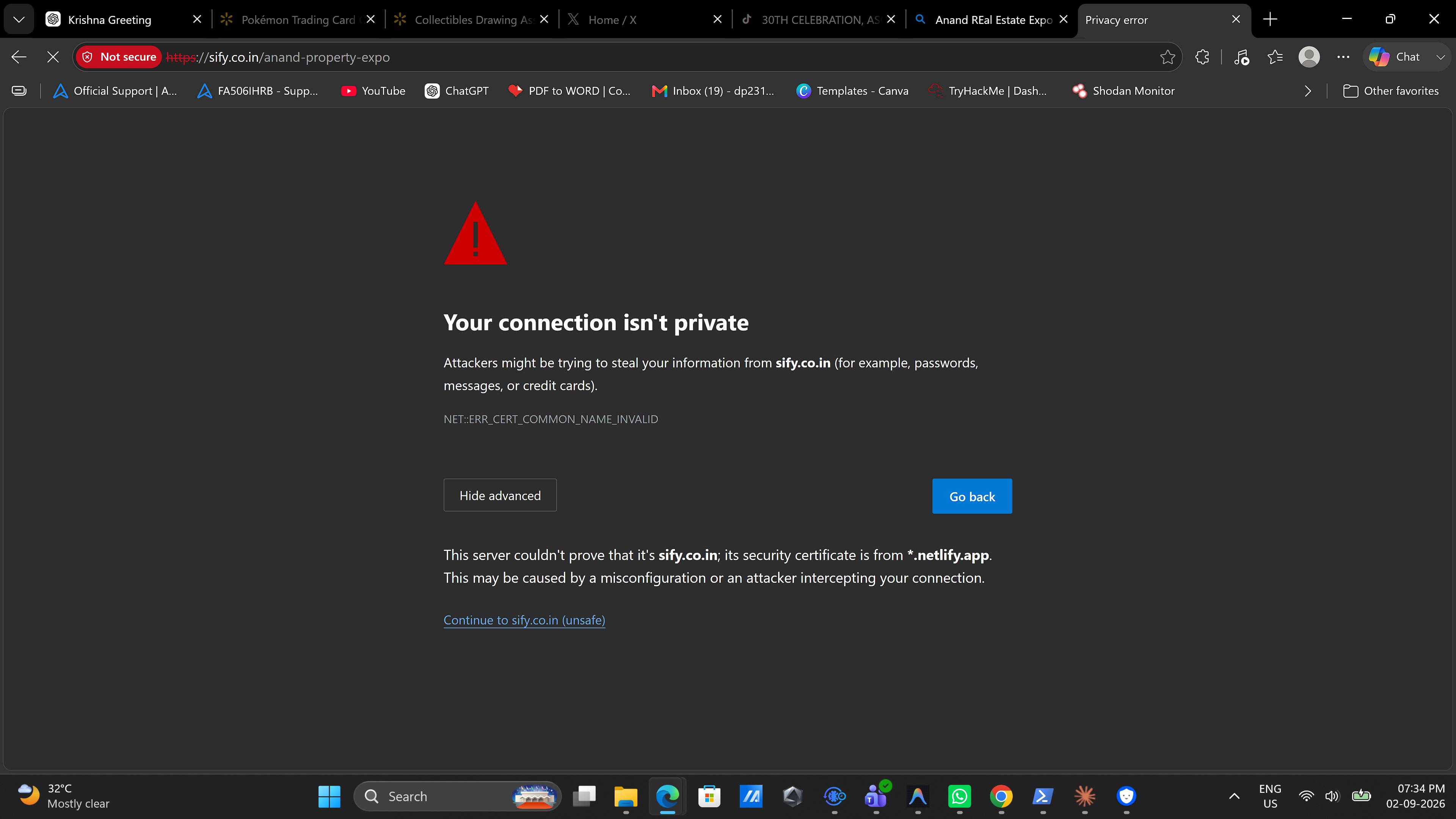Open WhatsApp from the taskbar

coord(960,796)
